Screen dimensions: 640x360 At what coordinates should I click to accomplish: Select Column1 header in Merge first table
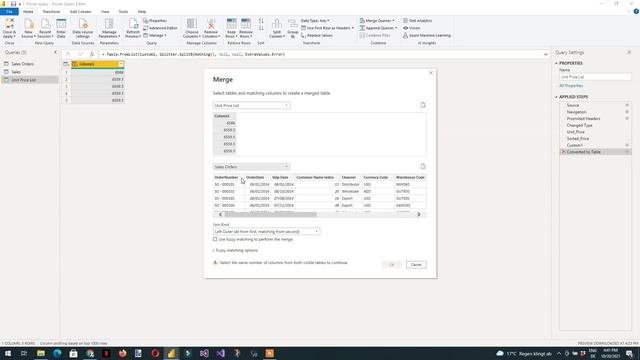[224, 116]
